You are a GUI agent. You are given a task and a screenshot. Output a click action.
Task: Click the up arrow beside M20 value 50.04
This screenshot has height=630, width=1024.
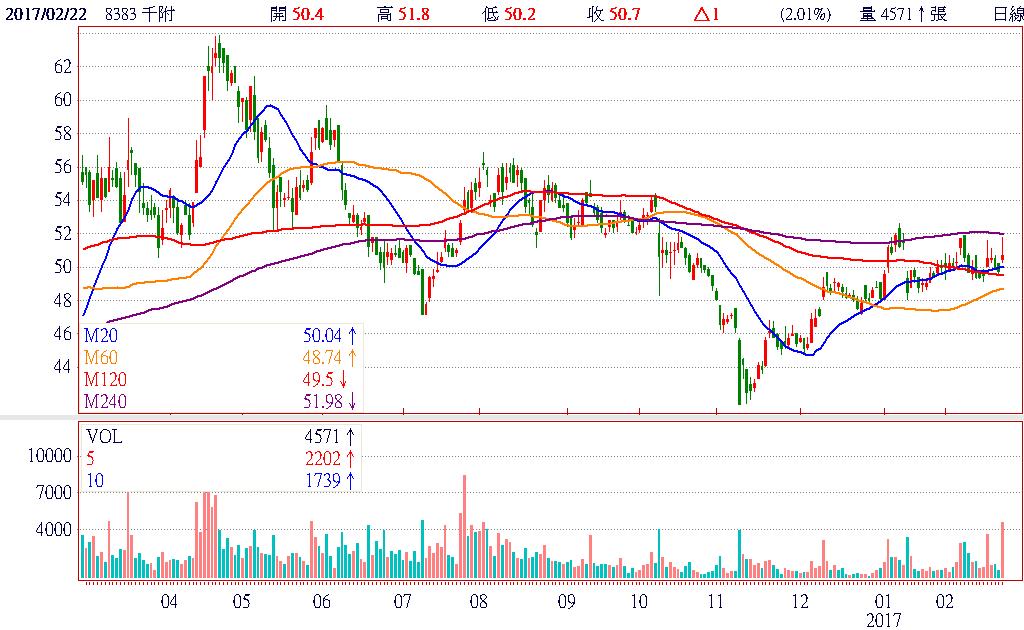tap(352, 334)
